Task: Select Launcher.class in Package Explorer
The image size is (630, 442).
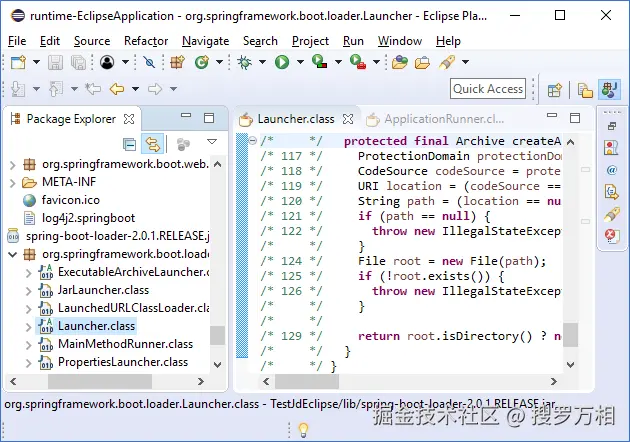Action: click(x=96, y=326)
